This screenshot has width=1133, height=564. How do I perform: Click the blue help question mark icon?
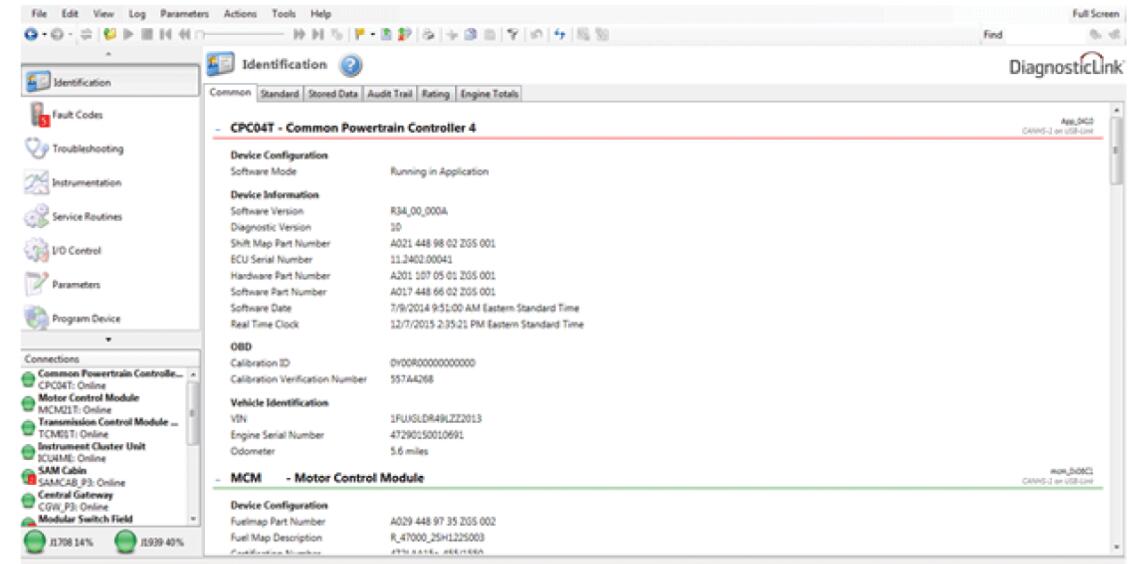click(350, 66)
